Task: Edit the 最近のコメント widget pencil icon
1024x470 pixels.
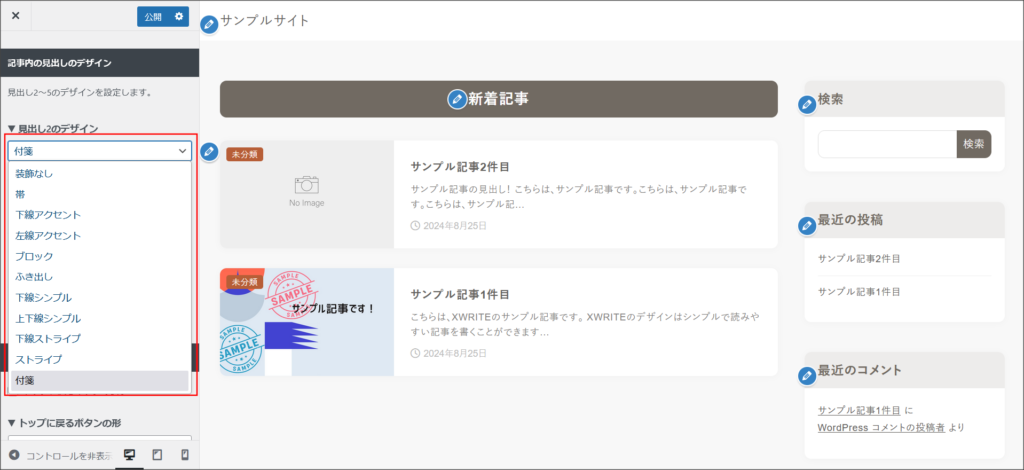Action: (807, 376)
